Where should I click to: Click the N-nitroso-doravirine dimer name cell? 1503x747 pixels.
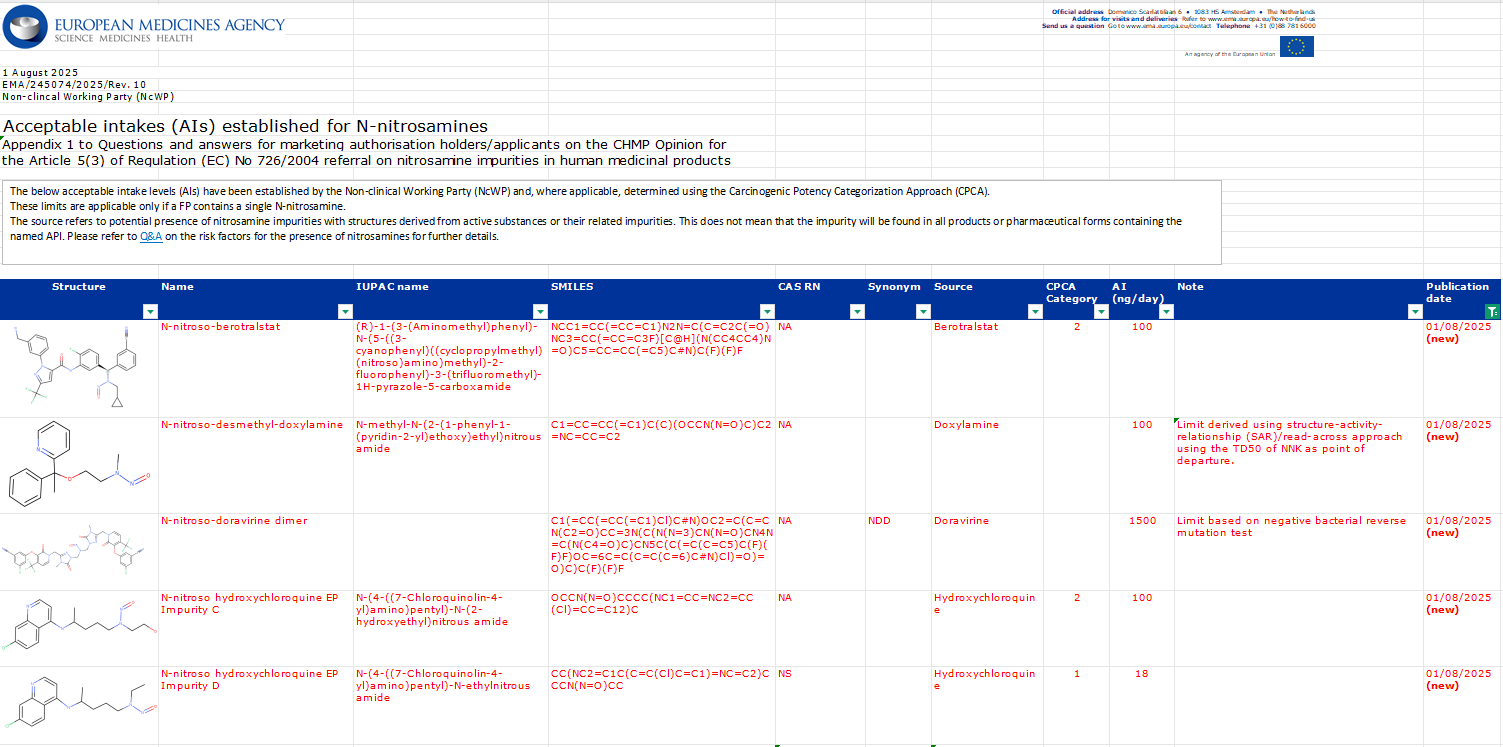click(x=256, y=552)
